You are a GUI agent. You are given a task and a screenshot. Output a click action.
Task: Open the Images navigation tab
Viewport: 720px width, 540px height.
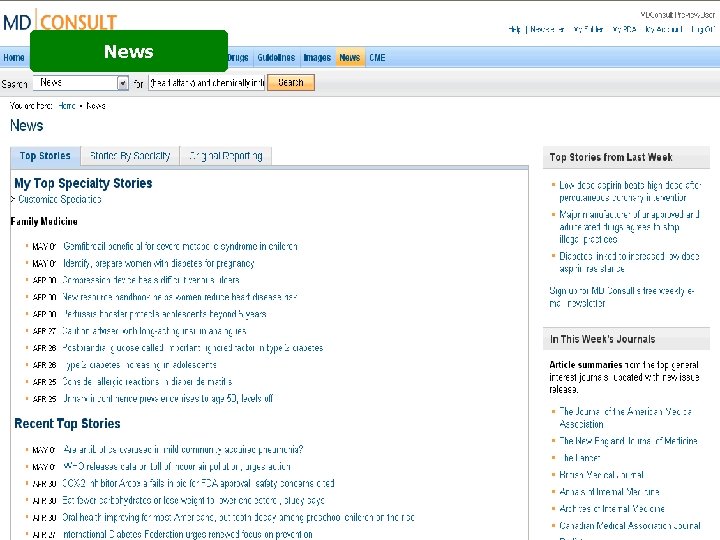[317, 57]
